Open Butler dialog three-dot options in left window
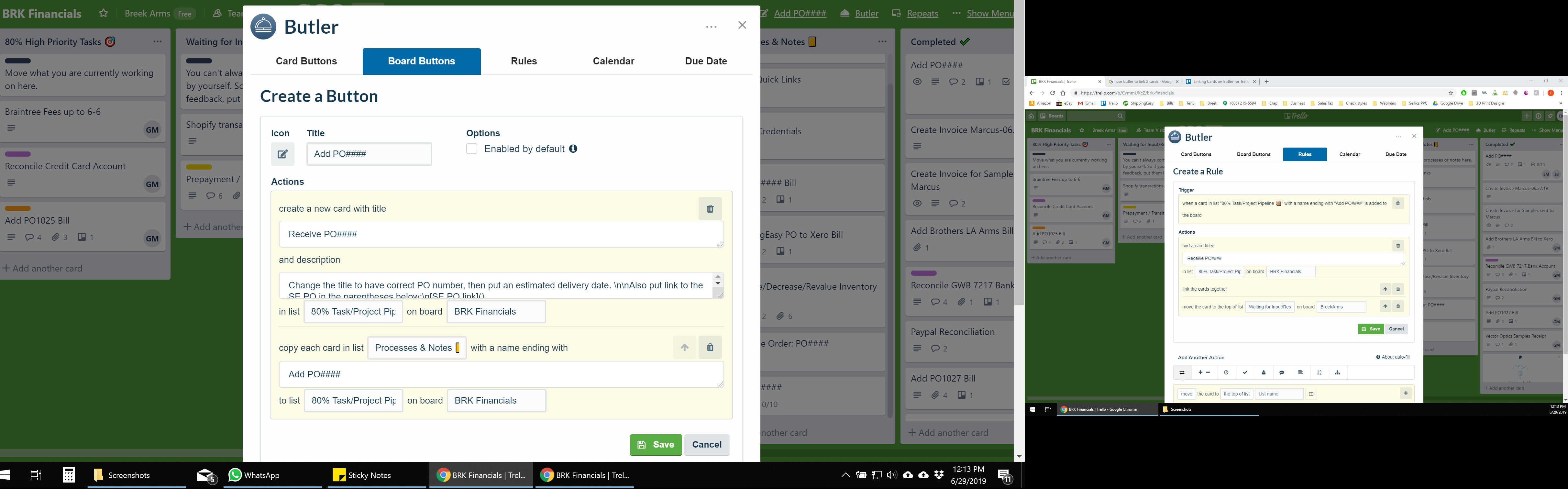 point(711,27)
